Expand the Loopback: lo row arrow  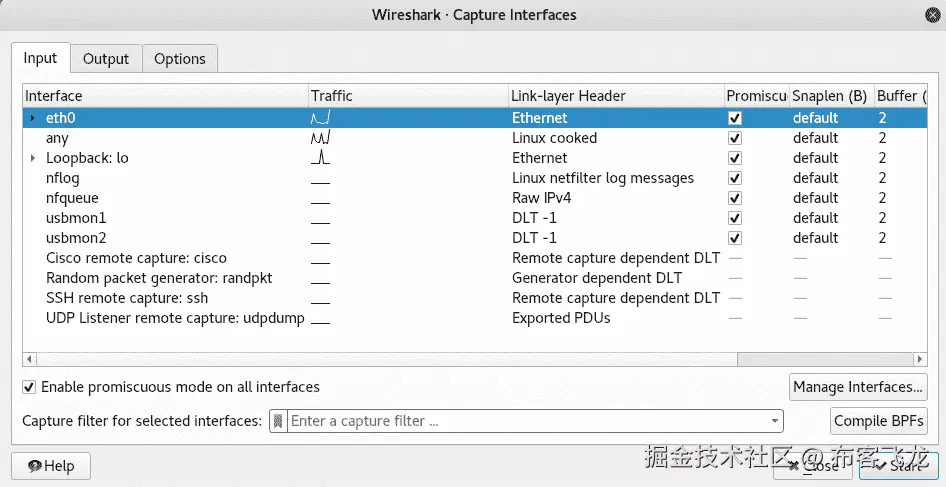pyautogui.click(x=33, y=158)
